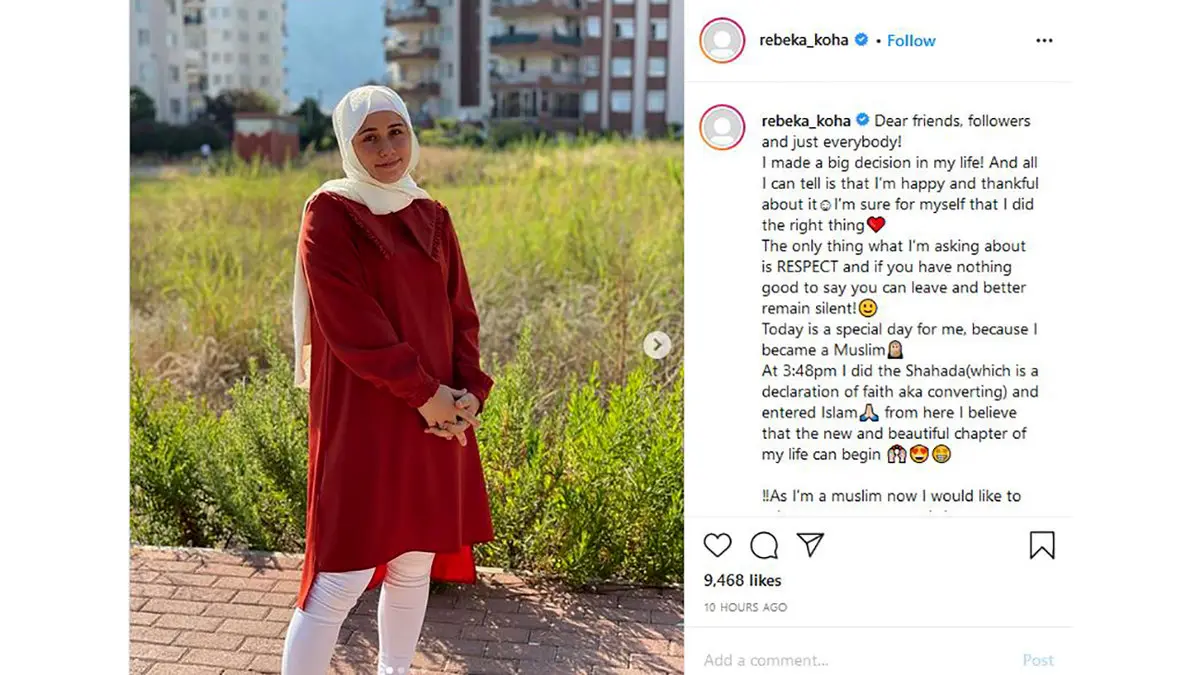View the 9,468 likes list
This screenshot has width=1200, height=675.
coord(742,580)
